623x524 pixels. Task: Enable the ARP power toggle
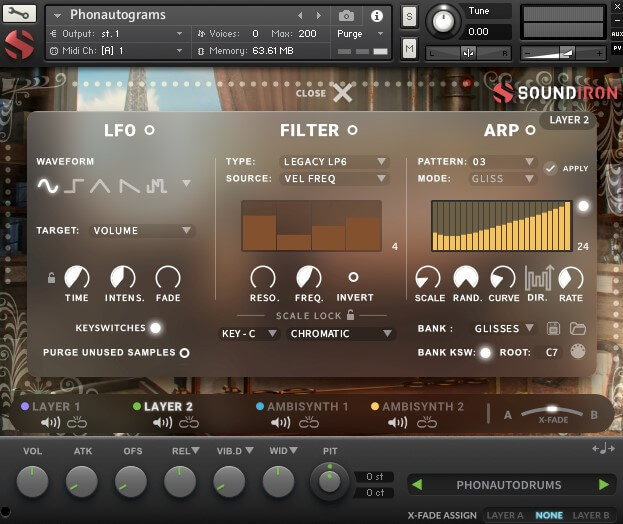(530, 130)
